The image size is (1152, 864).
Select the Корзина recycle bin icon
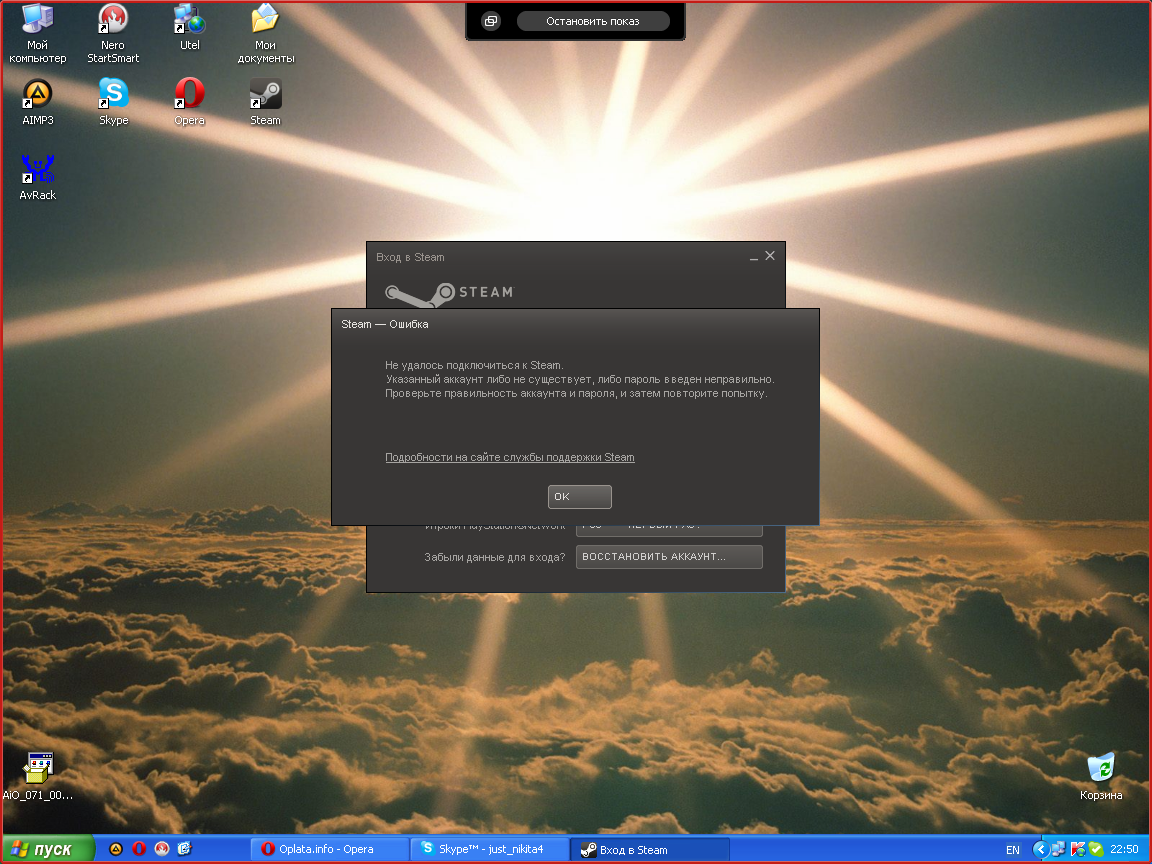pyautogui.click(x=1101, y=777)
